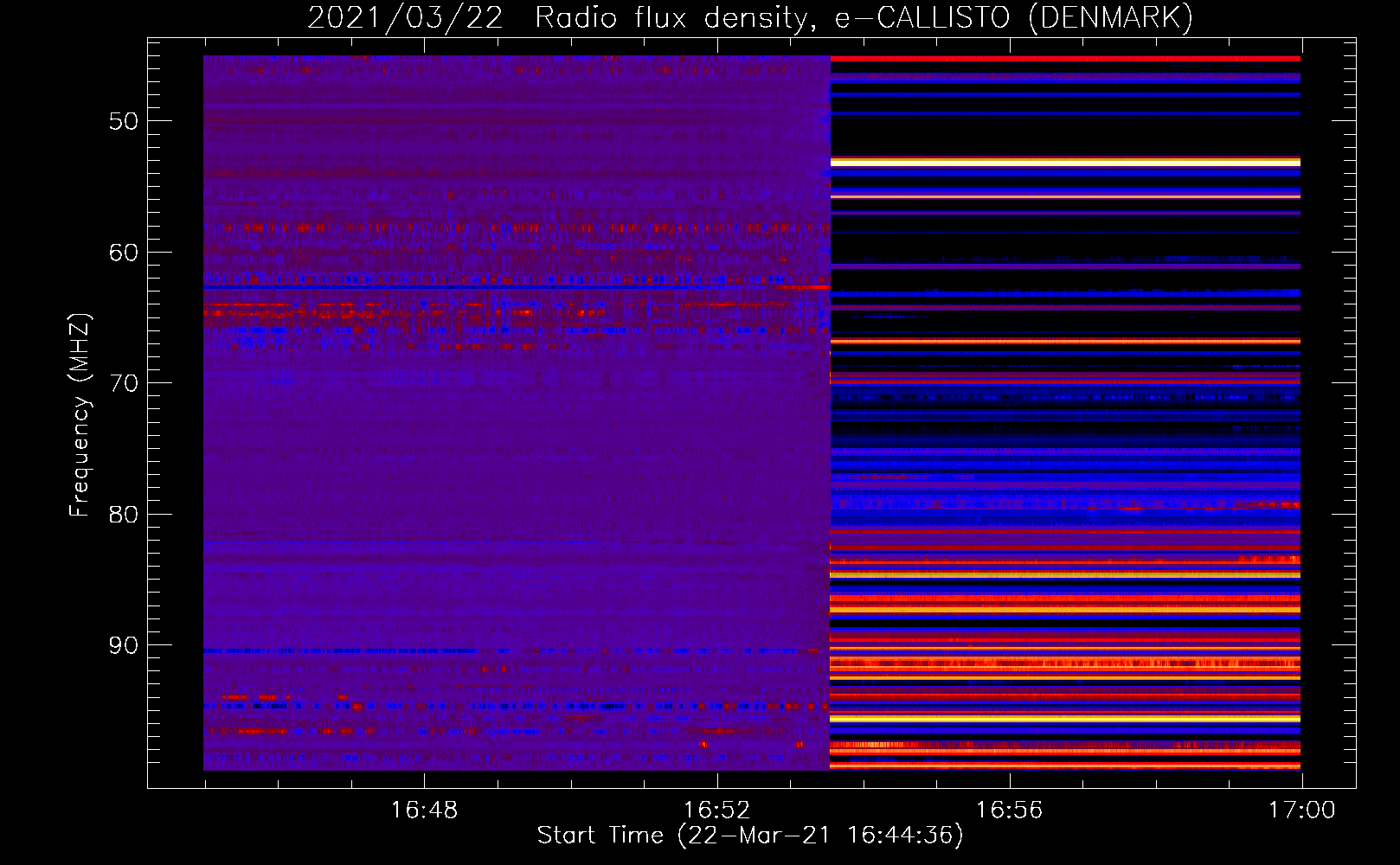Click the 60 MHz frequency tick label
This screenshot has width=1400, height=865.
tap(124, 253)
